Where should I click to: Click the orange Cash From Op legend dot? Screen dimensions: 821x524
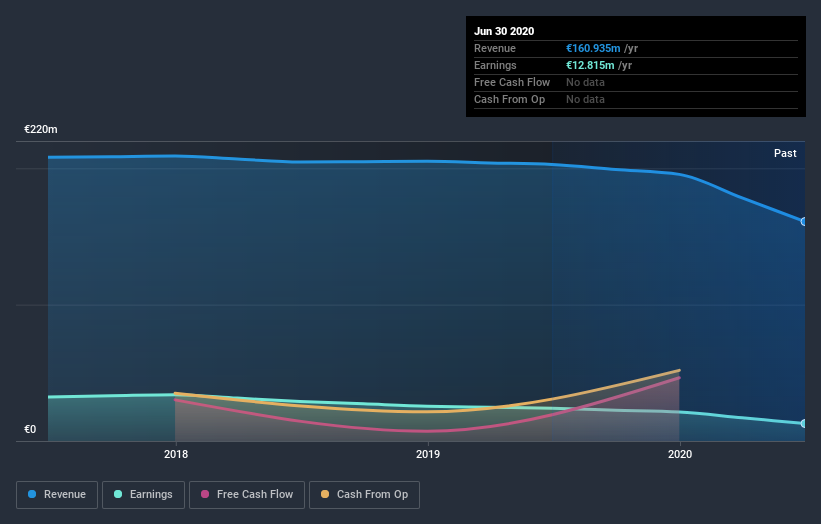click(x=325, y=494)
